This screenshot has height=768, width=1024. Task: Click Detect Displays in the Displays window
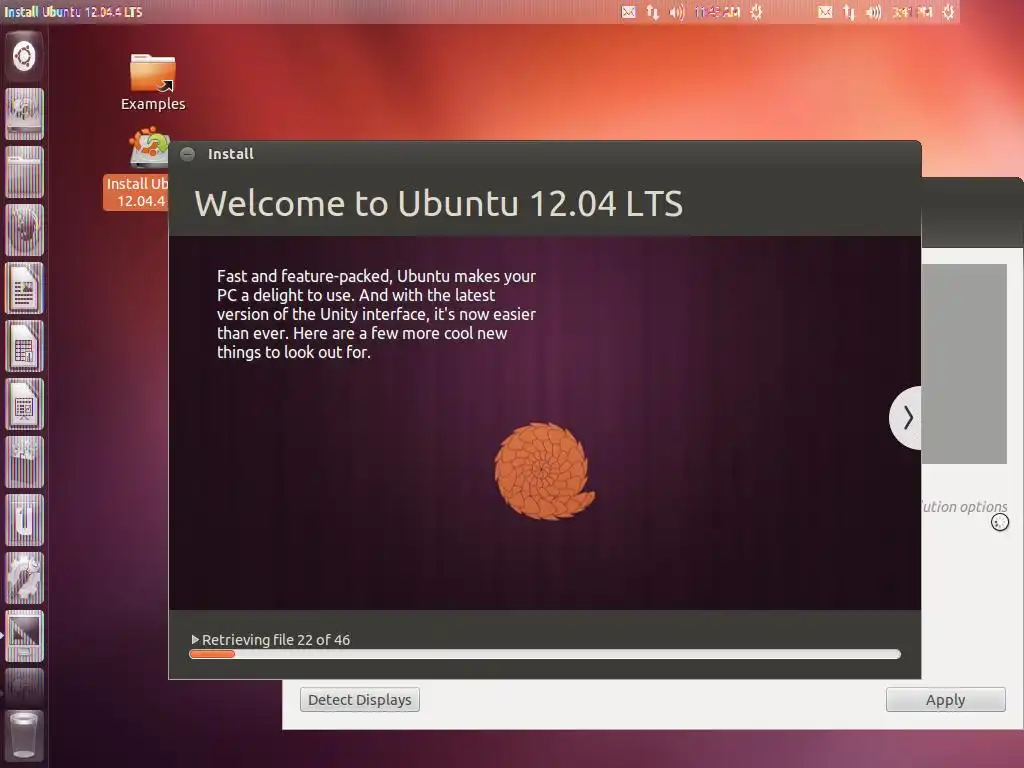pyautogui.click(x=360, y=699)
